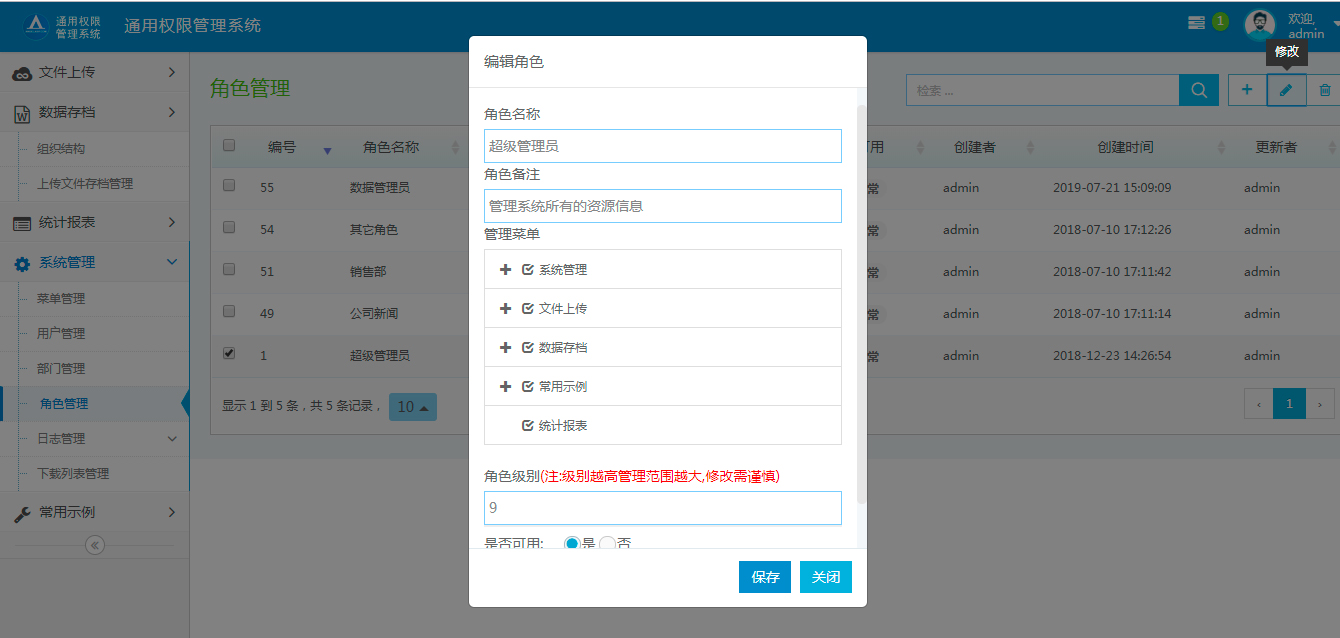Screen dimensions: 1340x638
Task: Expand 统计报表 sidebar chevron
Action: [172, 222]
